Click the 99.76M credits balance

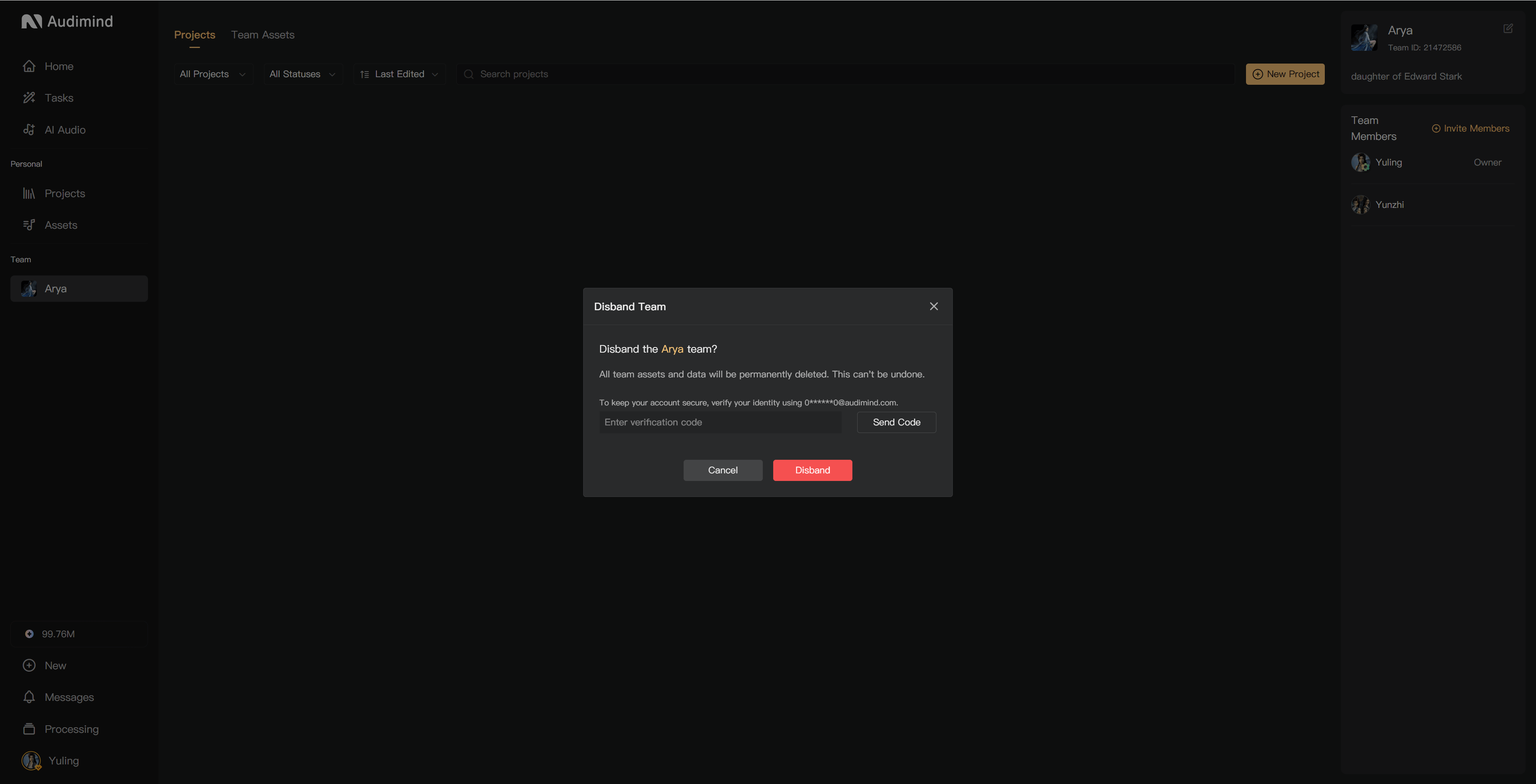[x=58, y=634]
